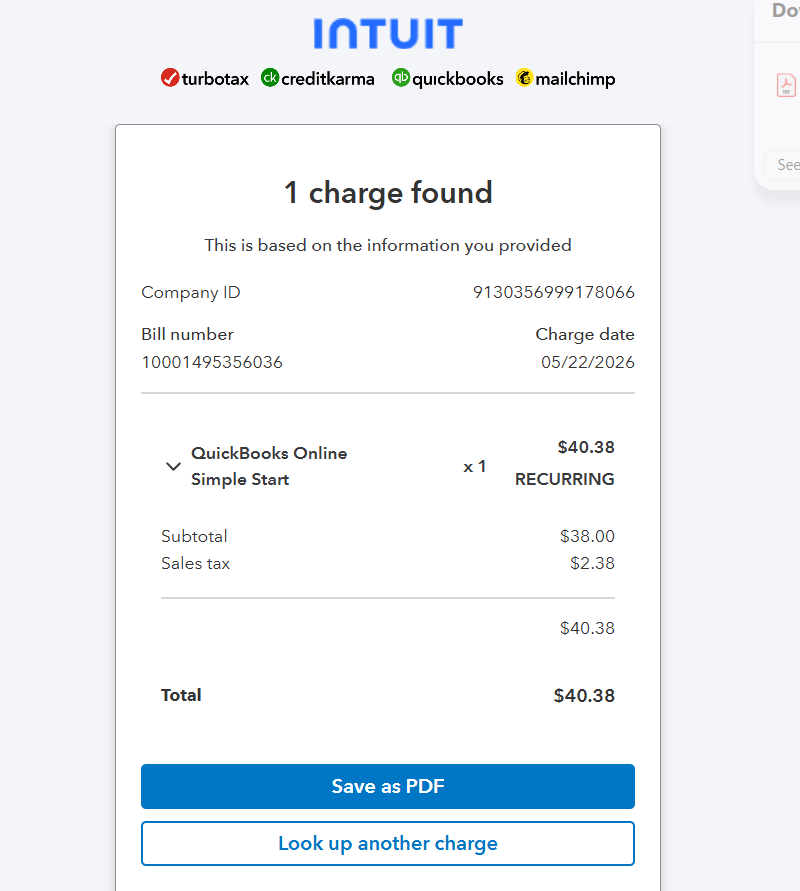Save the charge receipt as PDF
This screenshot has height=891, width=800.
(x=388, y=786)
